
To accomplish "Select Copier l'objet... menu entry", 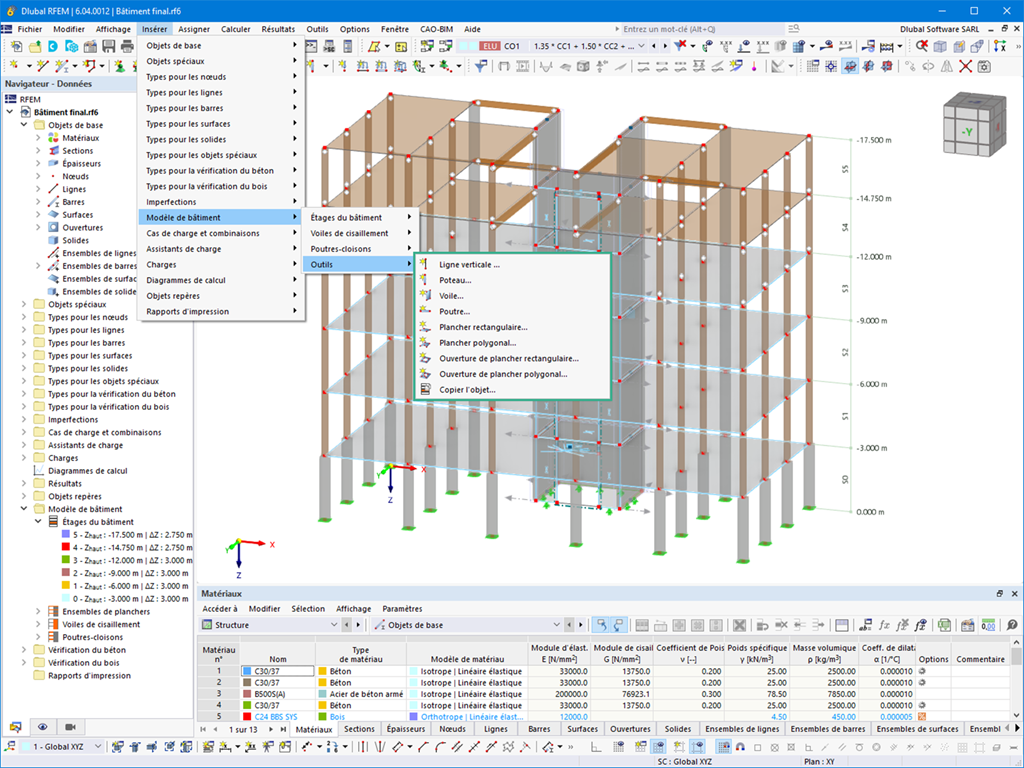I will [x=467, y=390].
